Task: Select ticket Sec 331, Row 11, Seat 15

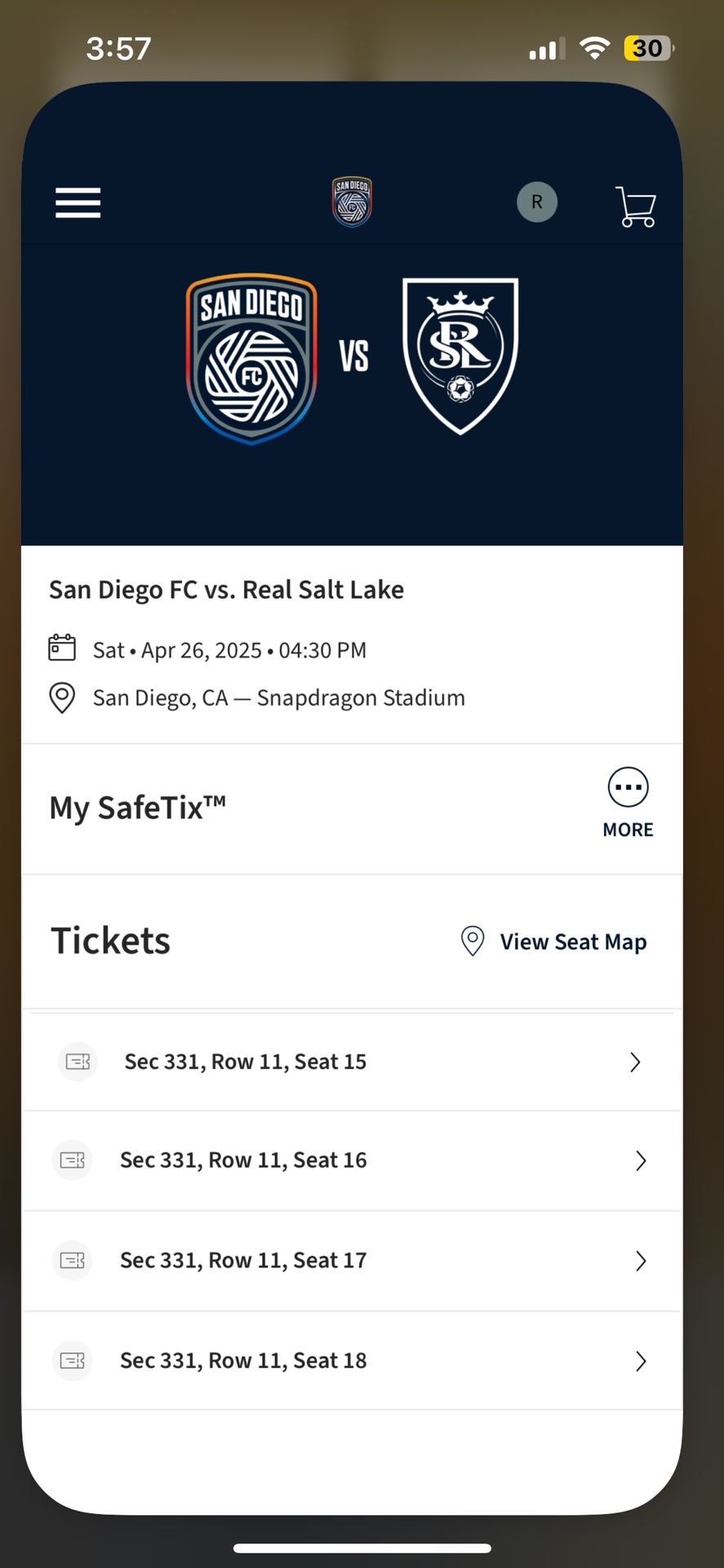Action: (x=245, y=1062)
